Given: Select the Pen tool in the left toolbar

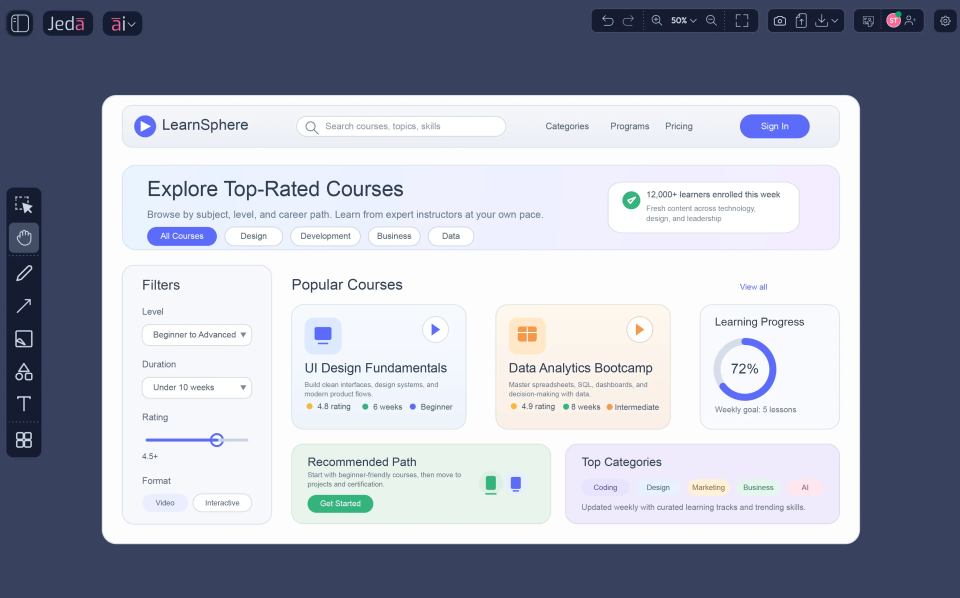Looking at the screenshot, I should (x=24, y=272).
